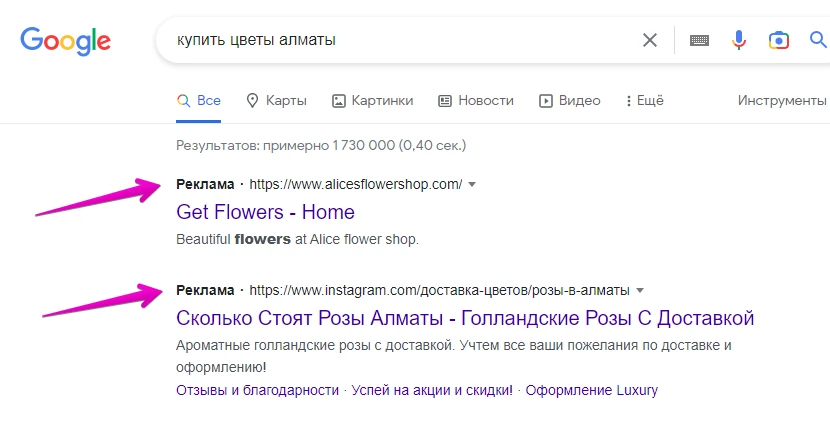The height and width of the screenshot is (430, 830).
Task: Click the https://www.alicesflowershop.com/ URL text
Action: [356, 184]
